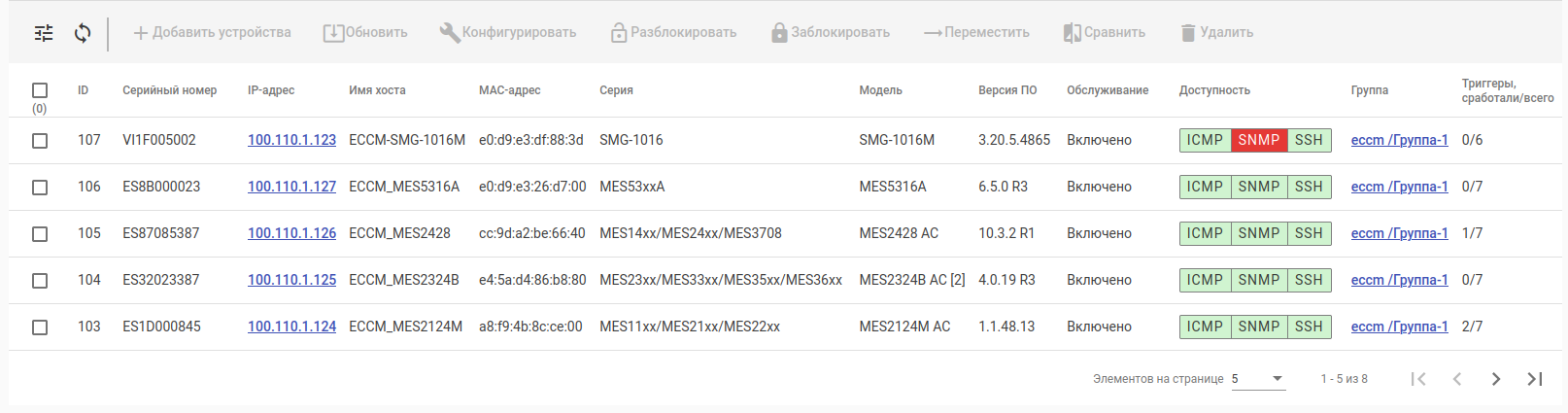
Task: Open IP address 100.110.1.123 link
Action: (291, 140)
